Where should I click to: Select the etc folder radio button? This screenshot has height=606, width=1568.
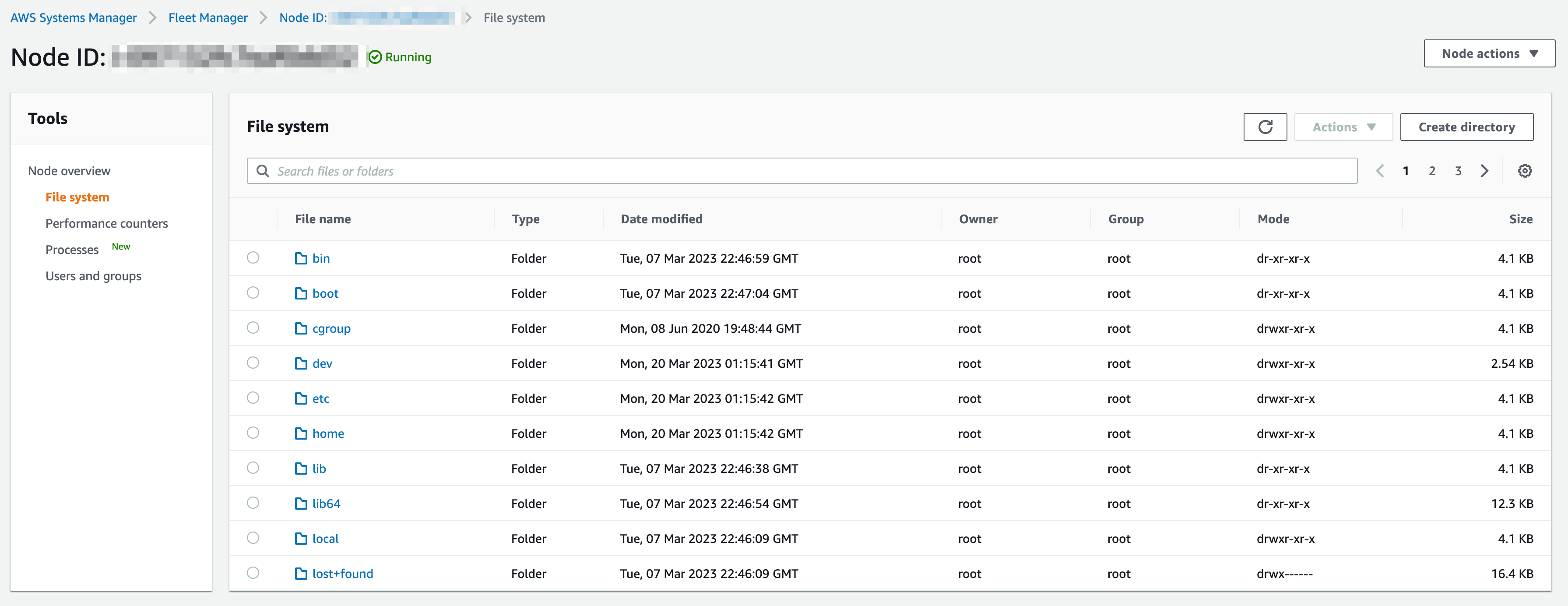(253, 398)
